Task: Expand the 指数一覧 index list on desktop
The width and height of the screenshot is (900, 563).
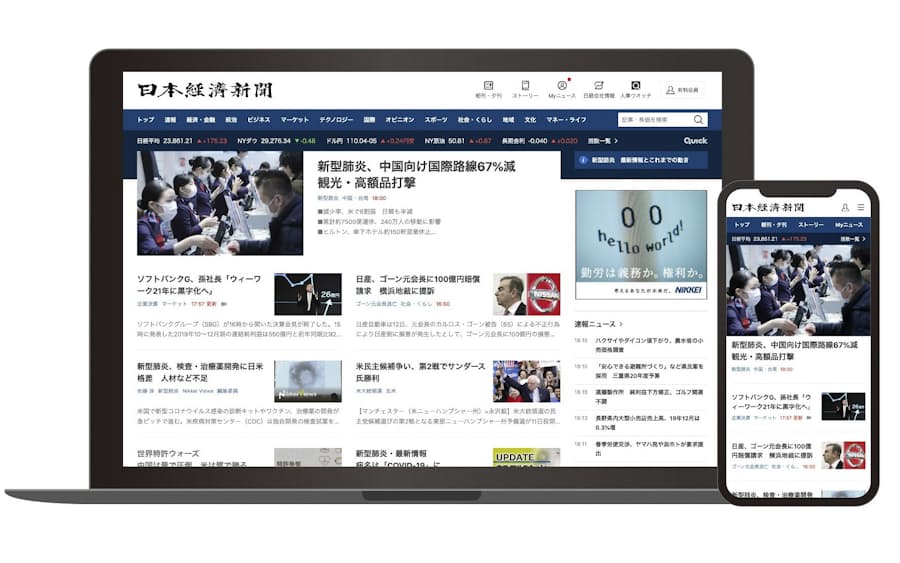Action: pos(602,141)
